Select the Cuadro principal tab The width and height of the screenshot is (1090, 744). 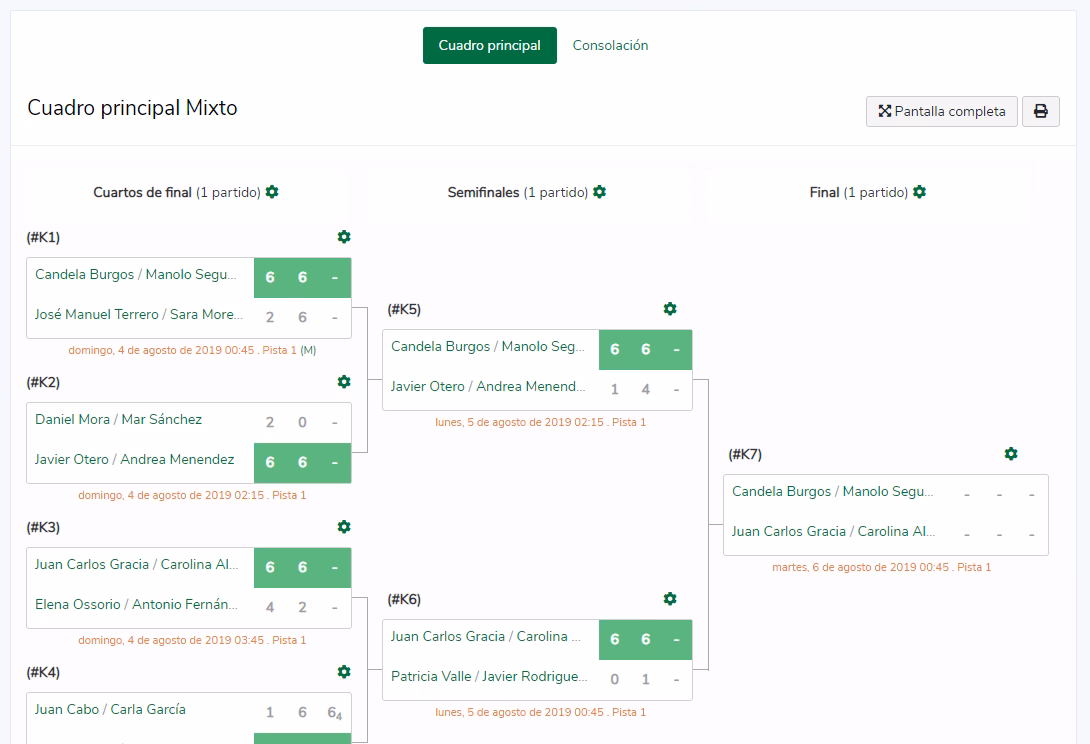click(489, 45)
